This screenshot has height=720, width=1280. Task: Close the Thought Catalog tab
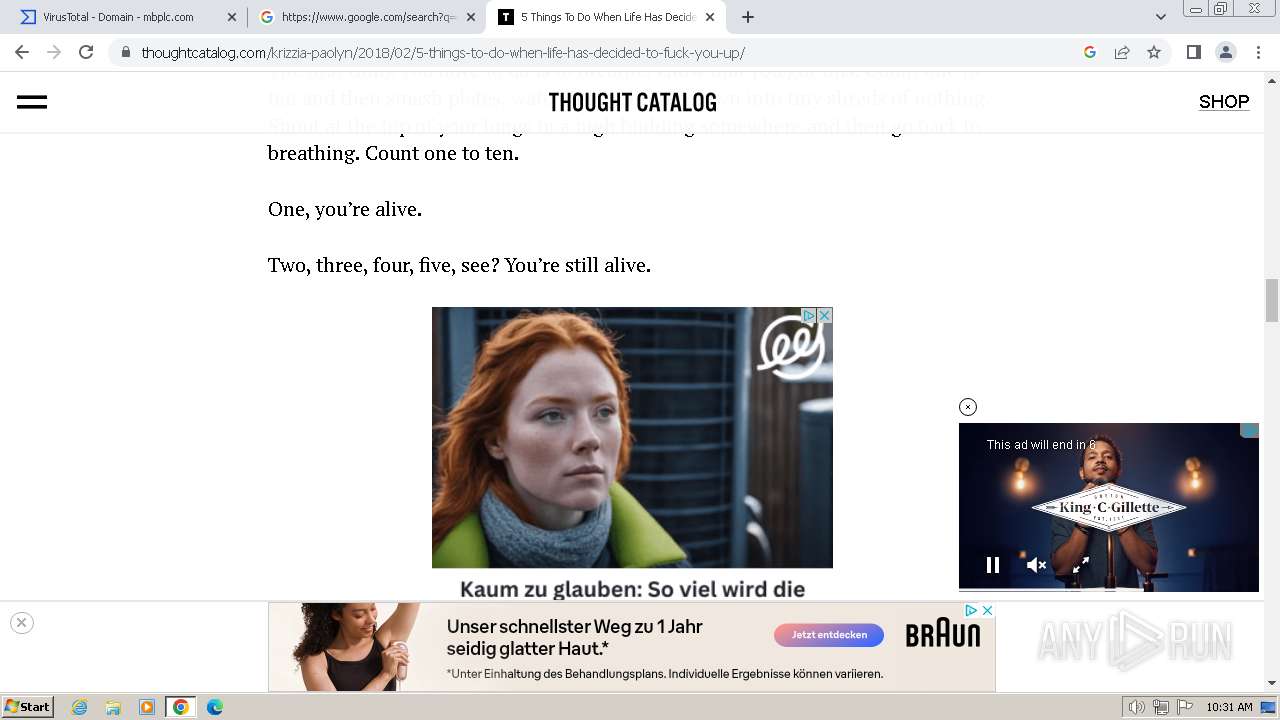click(710, 17)
